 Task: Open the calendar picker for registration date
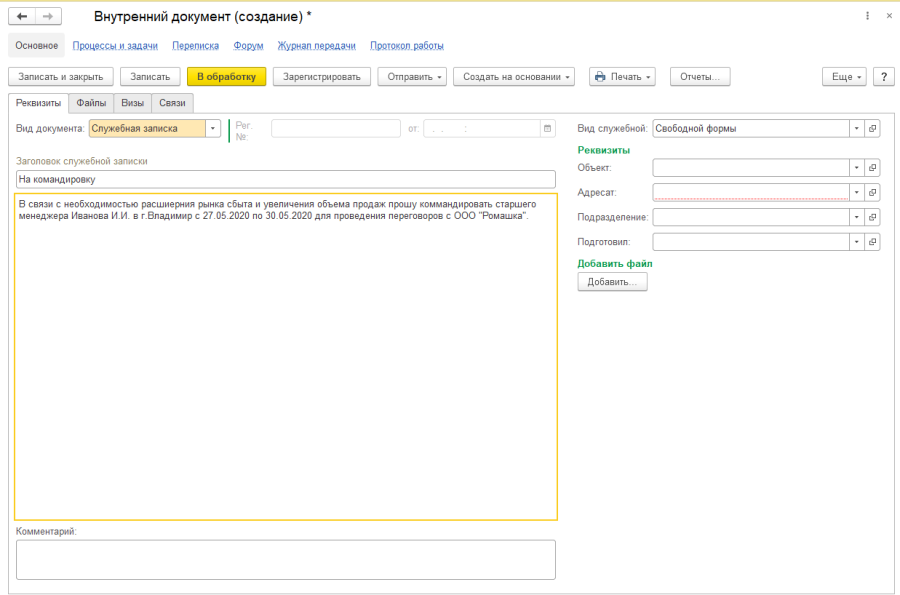pos(547,128)
